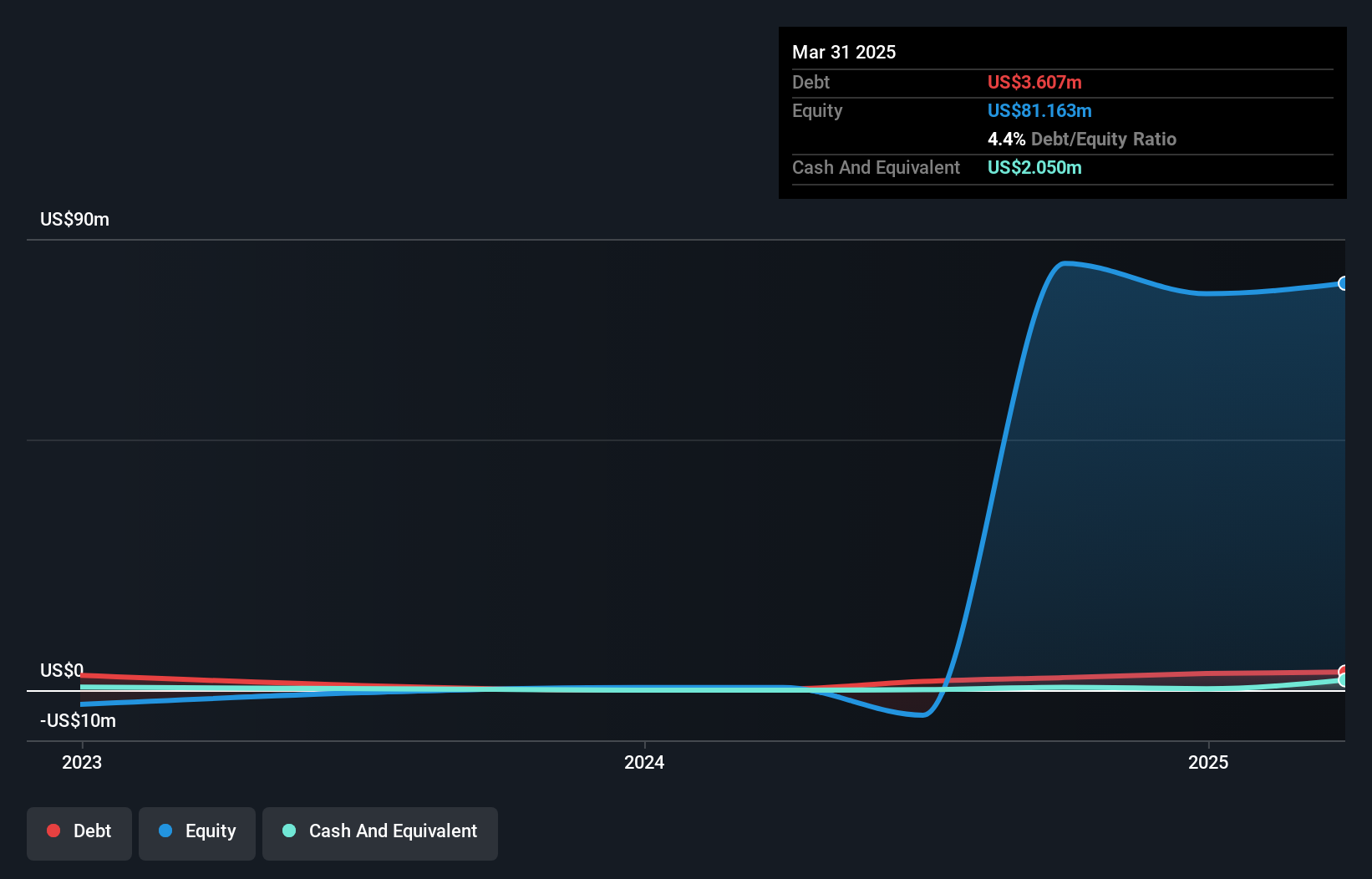Toggle the Debt series legend button
Screen dimensions: 1372x879
[79, 833]
